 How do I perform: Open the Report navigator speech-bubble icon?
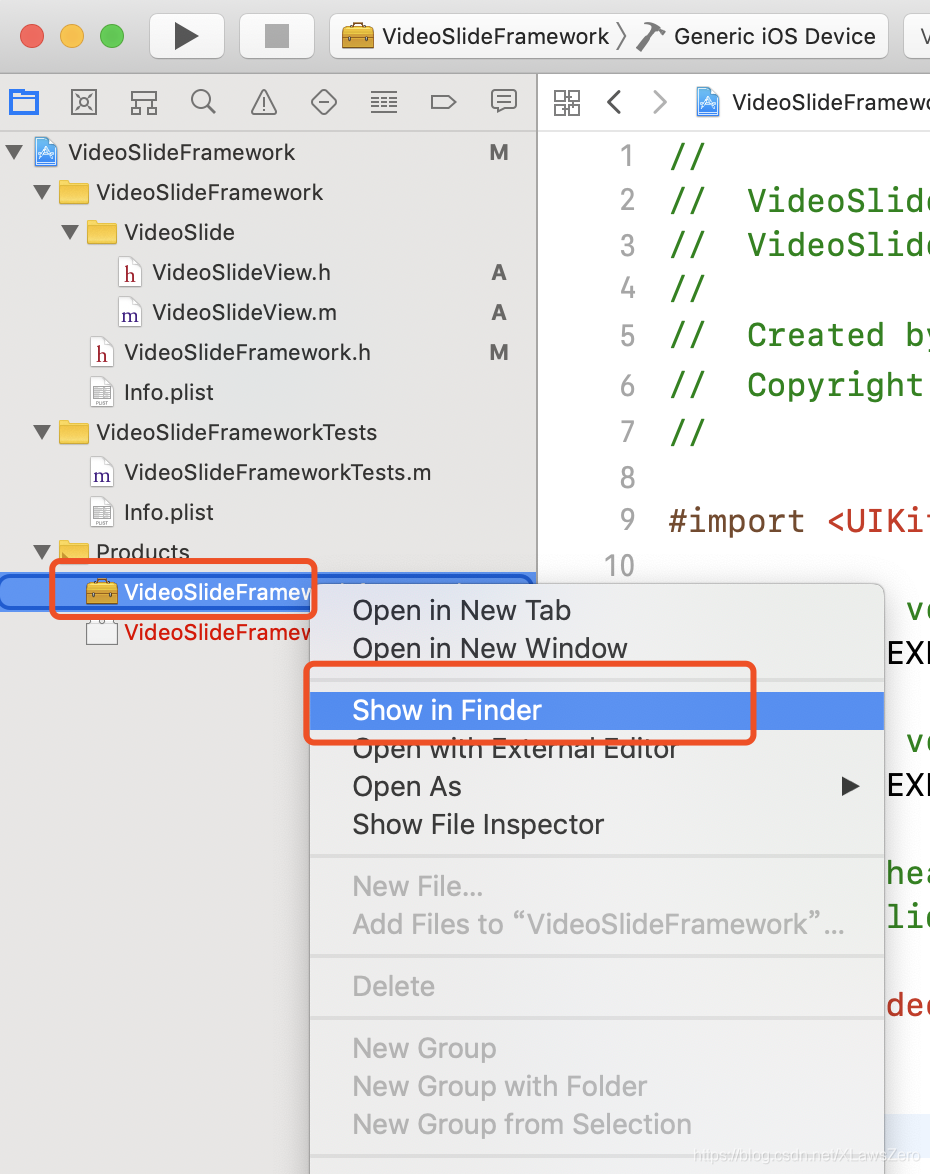(x=503, y=102)
